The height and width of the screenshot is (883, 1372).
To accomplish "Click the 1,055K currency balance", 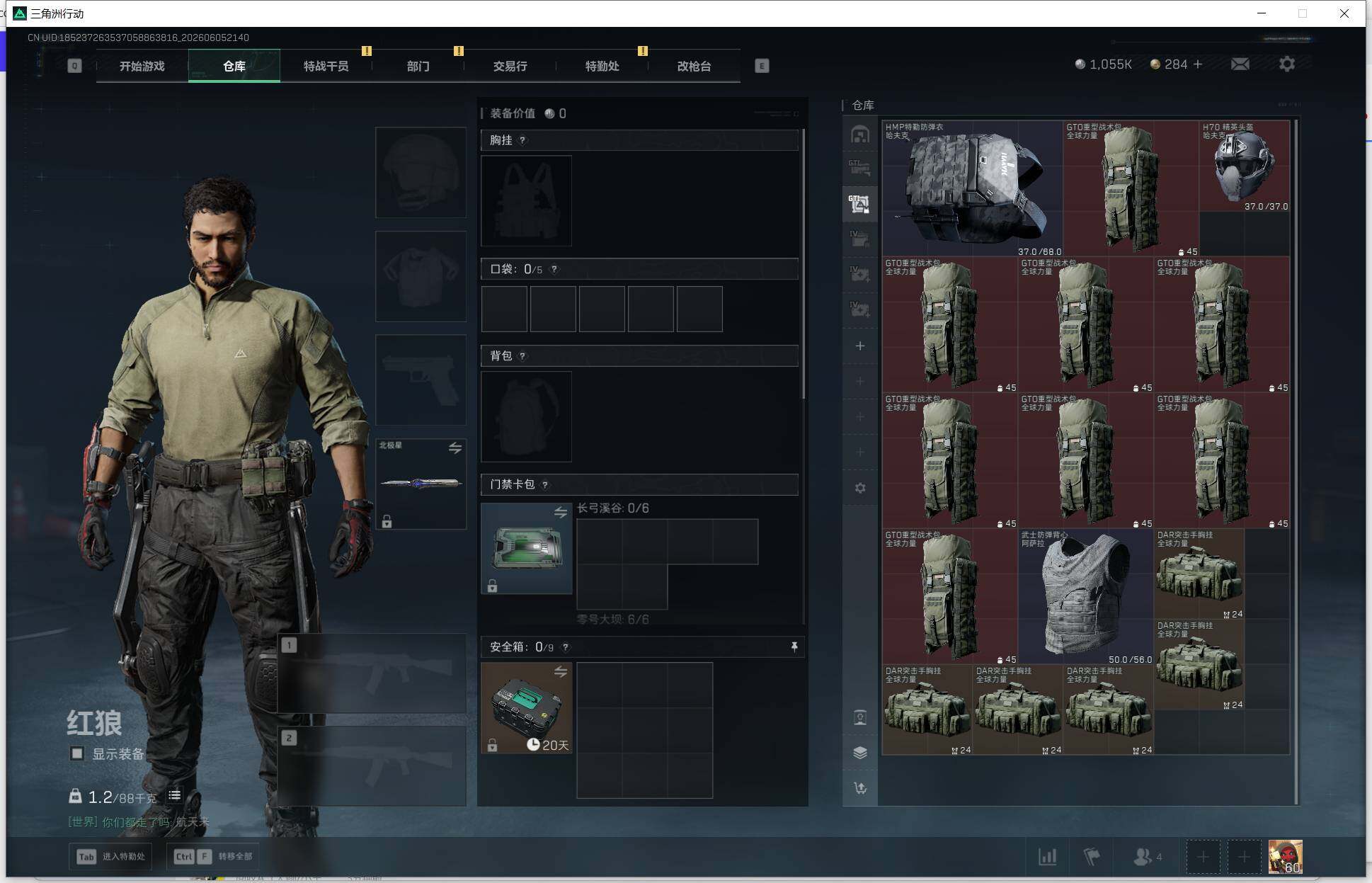I will tap(1103, 64).
